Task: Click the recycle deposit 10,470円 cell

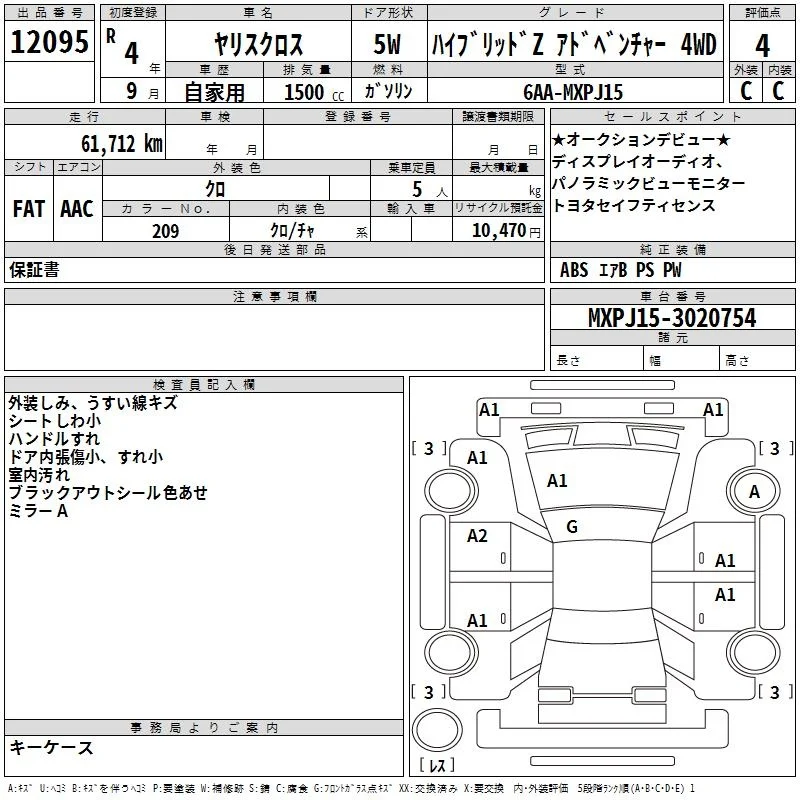Action: click(498, 230)
